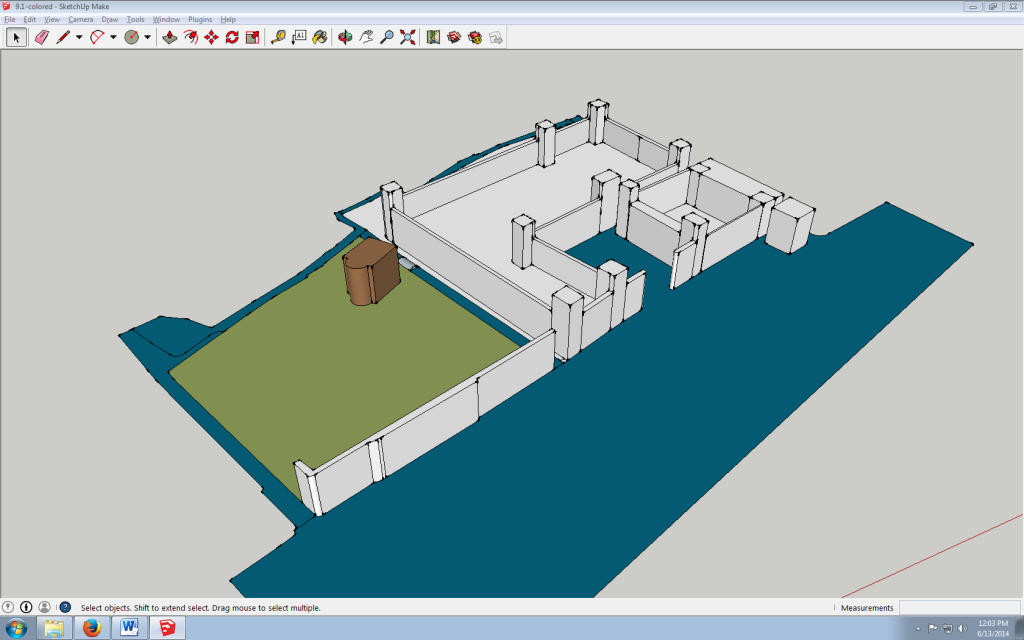Click the Measurements input box

(x=960, y=608)
